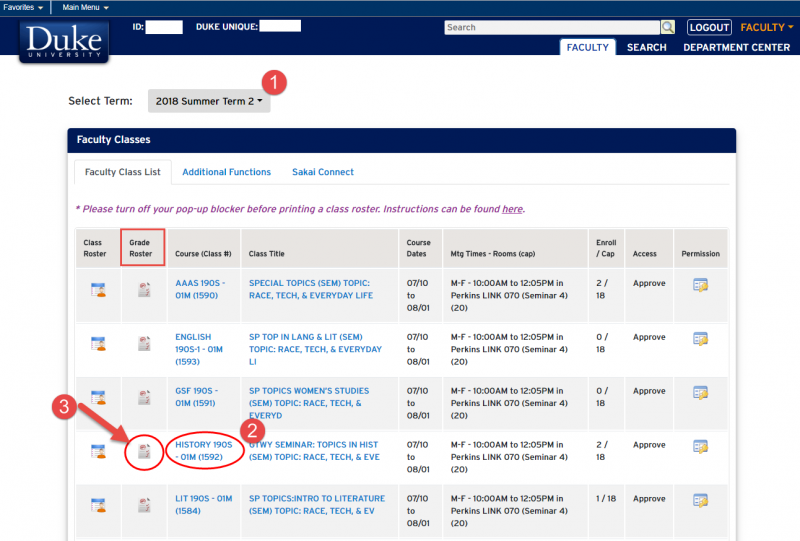800x541 pixels.
Task: Open class roster icon for GSF 190S
Action: pos(98,398)
